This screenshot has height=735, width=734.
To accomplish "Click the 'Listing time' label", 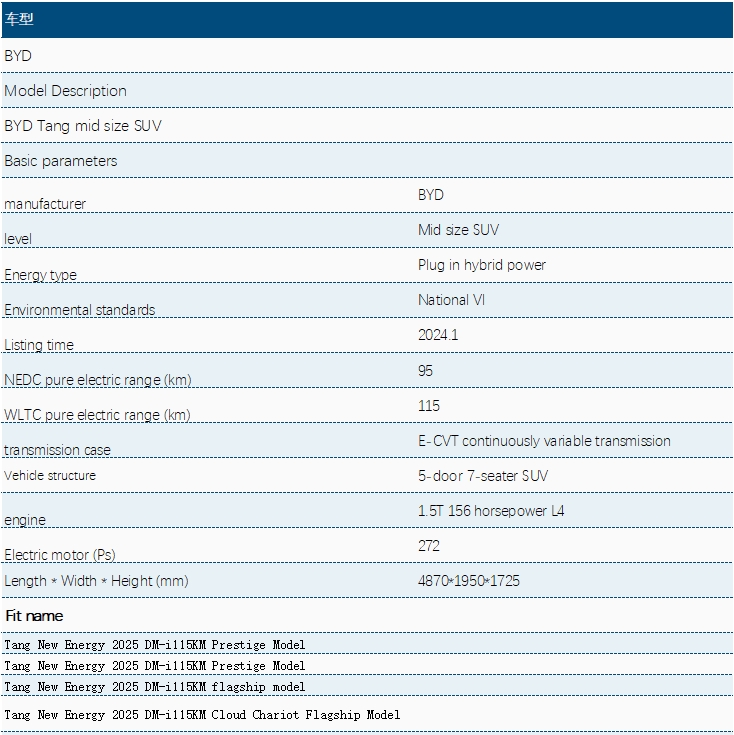I will point(39,345).
